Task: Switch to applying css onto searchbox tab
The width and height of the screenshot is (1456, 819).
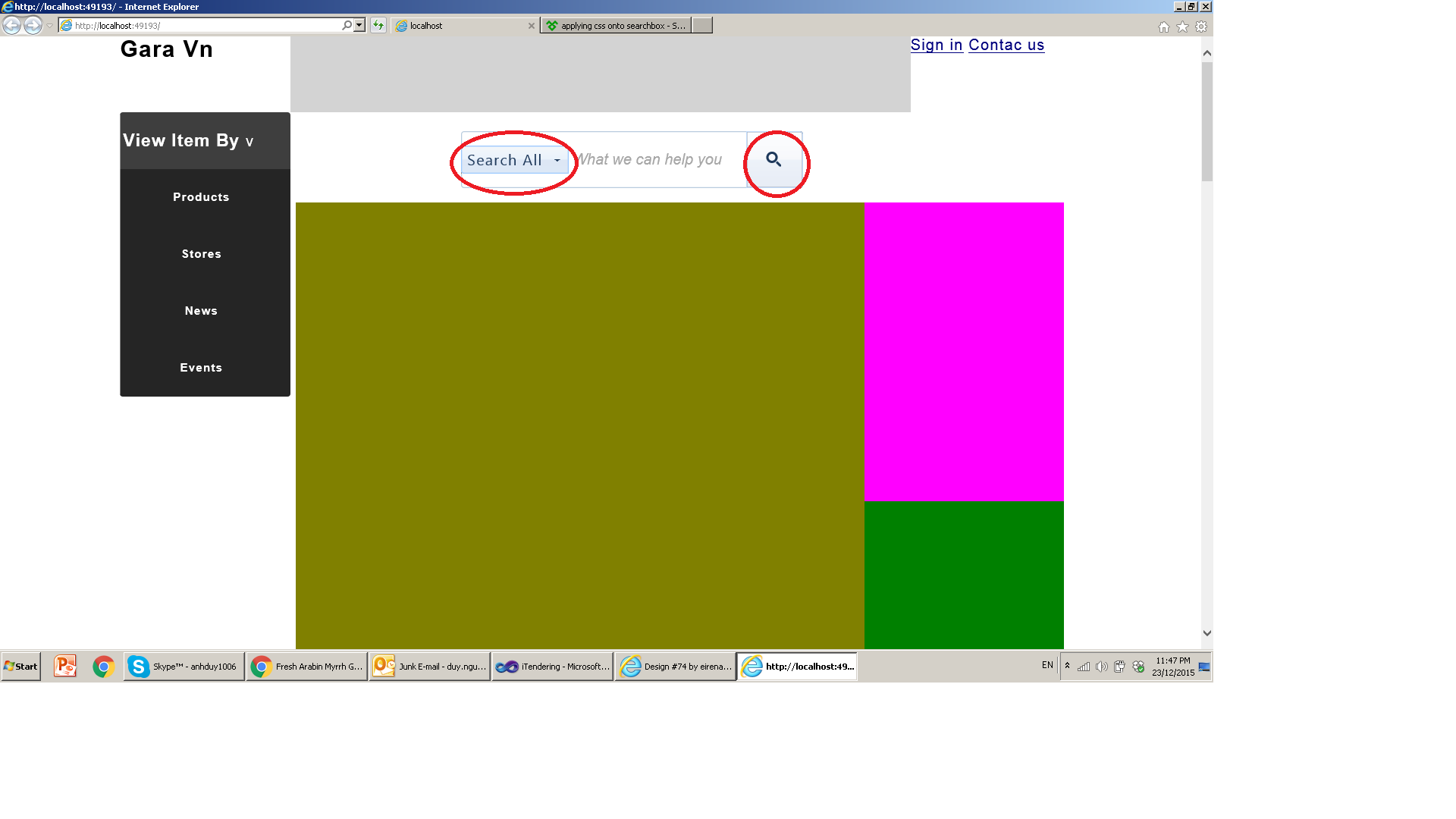Action: click(x=616, y=26)
